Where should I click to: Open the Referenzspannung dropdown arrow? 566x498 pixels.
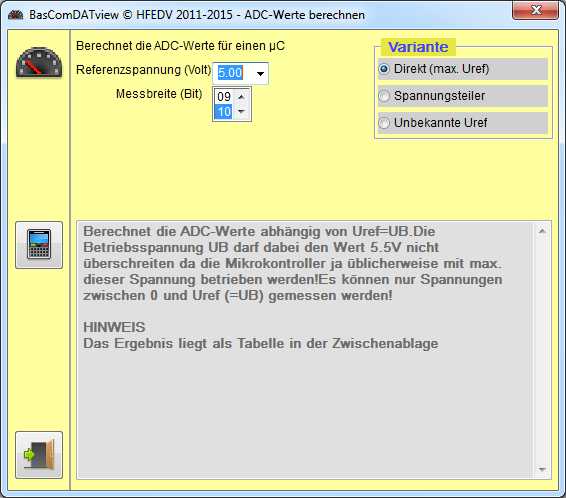[260, 74]
